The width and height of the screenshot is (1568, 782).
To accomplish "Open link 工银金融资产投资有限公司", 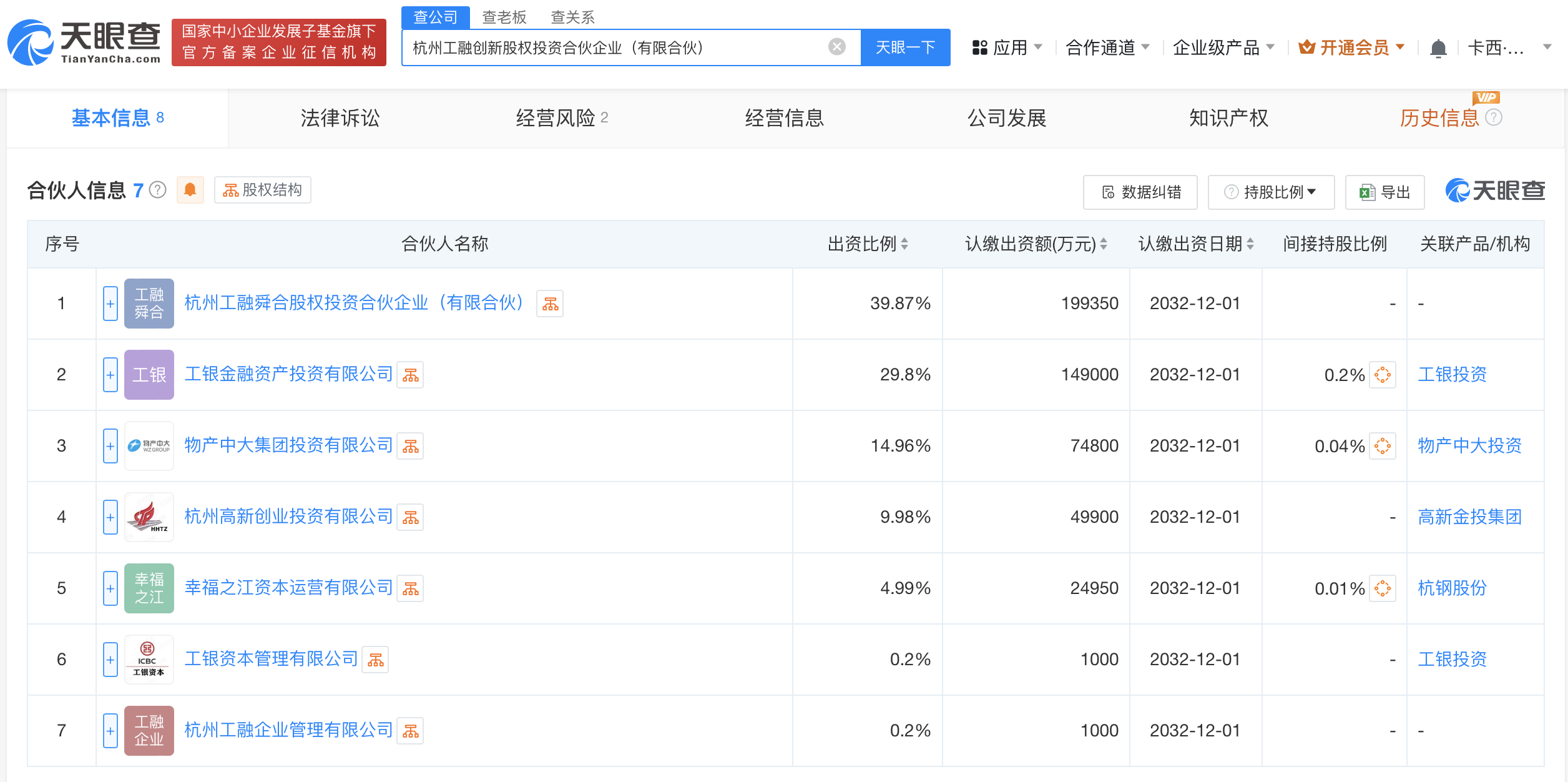I will click(x=288, y=375).
